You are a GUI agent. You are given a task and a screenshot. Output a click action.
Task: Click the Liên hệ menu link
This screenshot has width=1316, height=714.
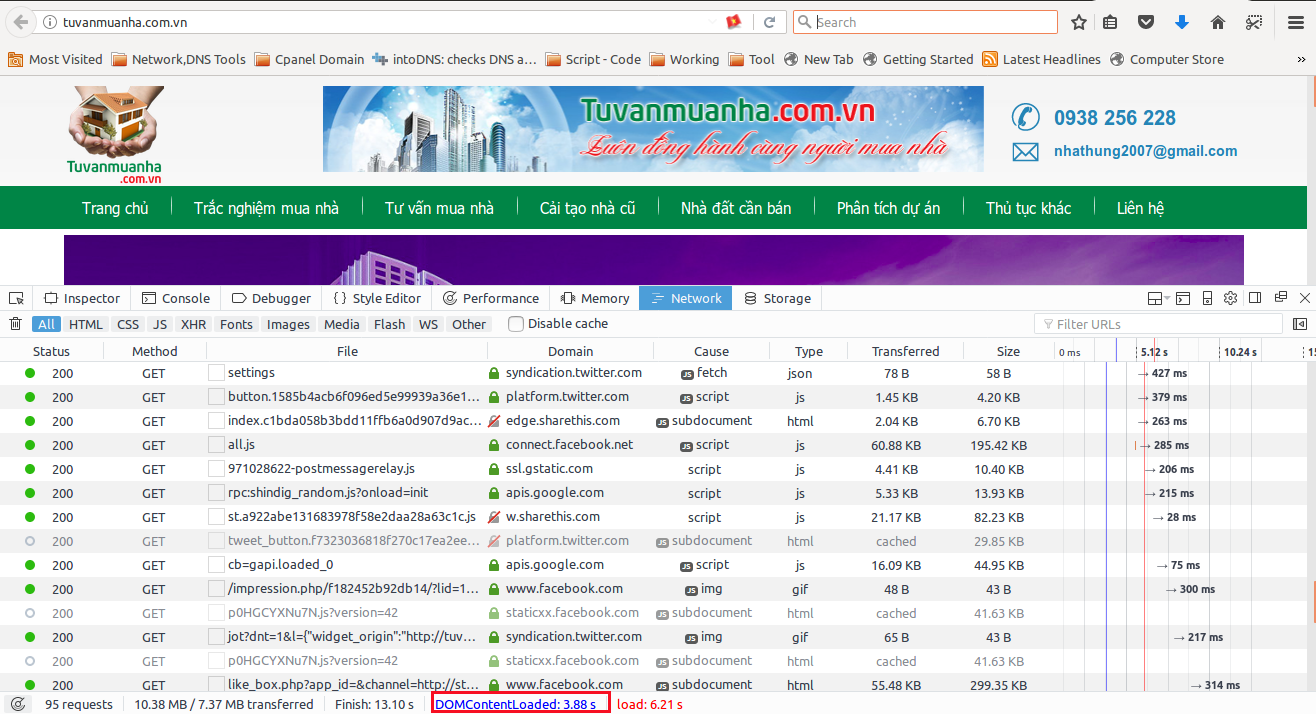pyautogui.click(x=1140, y=208)
